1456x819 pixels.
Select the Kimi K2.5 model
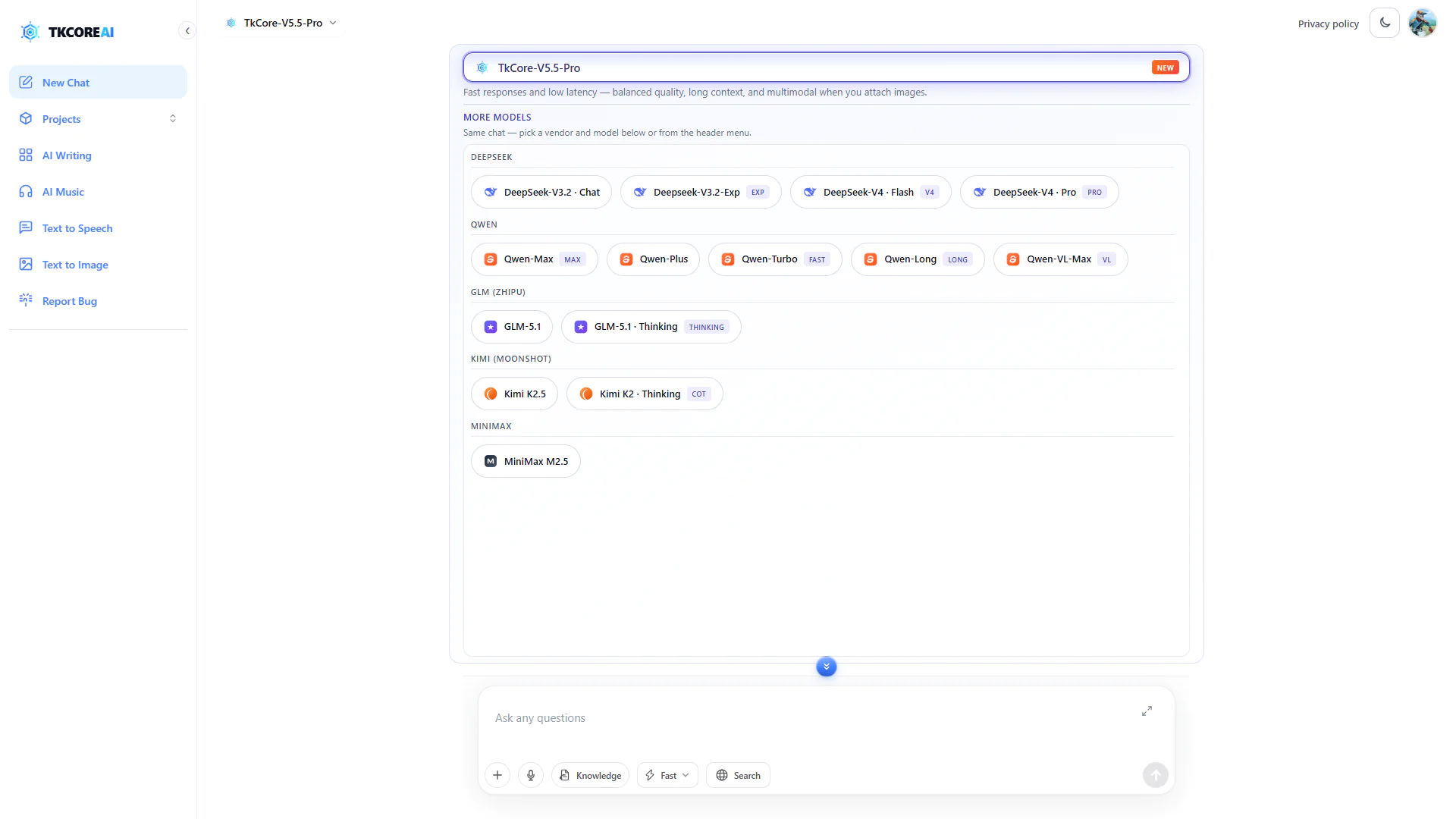[x=514, y=394]
